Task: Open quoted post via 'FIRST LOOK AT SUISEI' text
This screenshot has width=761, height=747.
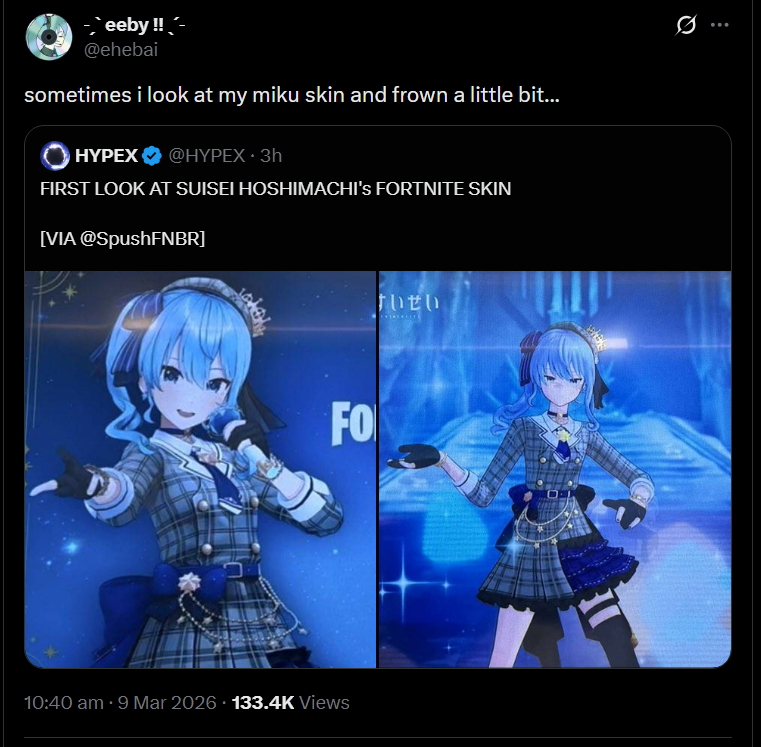Action: tap(276, 189)
